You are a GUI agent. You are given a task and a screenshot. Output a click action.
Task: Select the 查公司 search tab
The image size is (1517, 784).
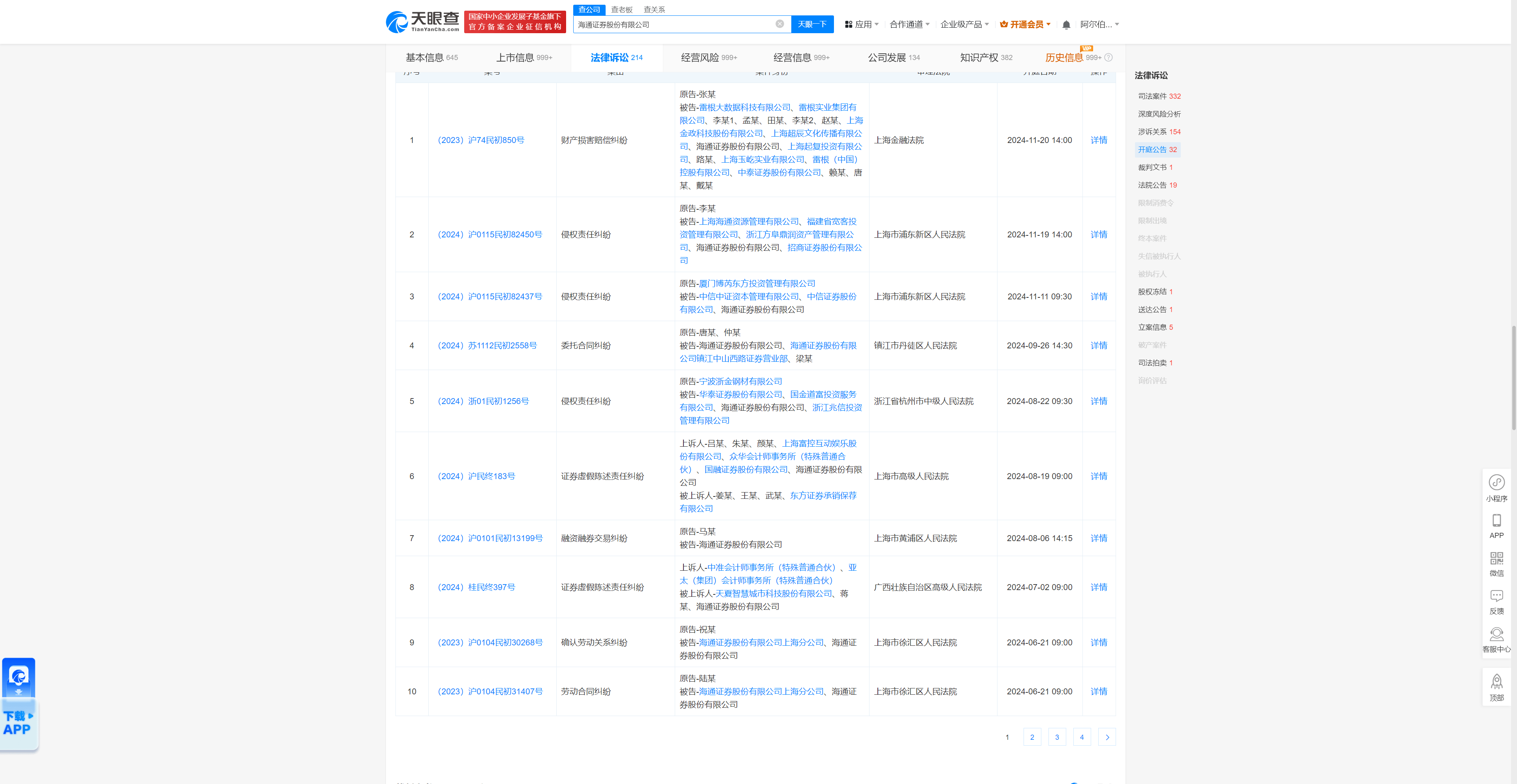tap(589, 9)
